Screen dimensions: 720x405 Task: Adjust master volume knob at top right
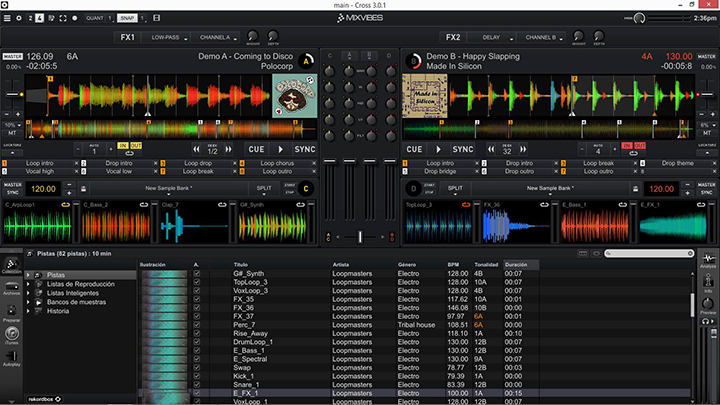pyautogui.click(x=639, y=18)
